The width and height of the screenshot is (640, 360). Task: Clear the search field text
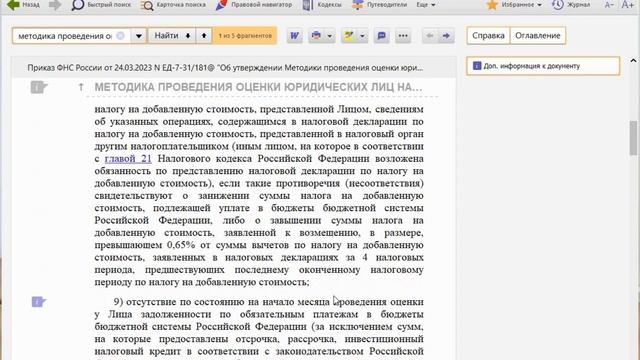click(120, 36)
